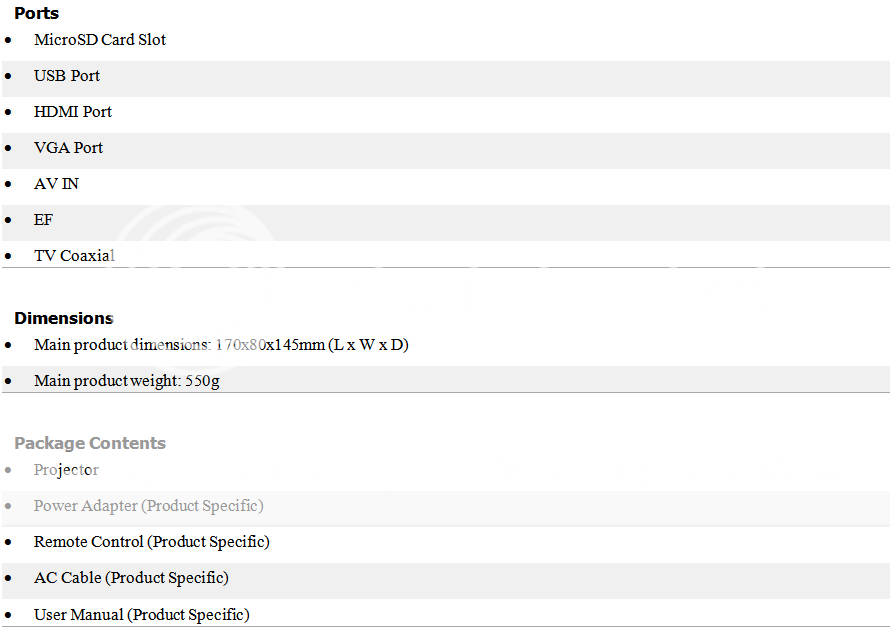
Task: Click the bullet beside USB Port
Action: (8, 77)
